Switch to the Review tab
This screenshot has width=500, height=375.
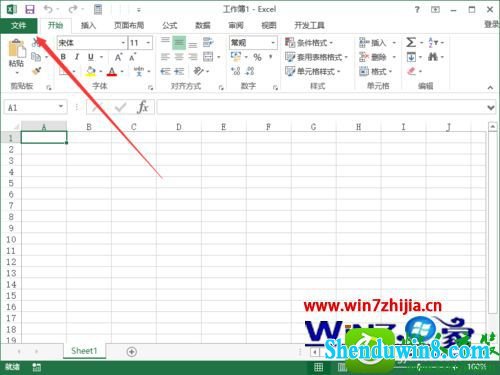[x=236, y=25]
